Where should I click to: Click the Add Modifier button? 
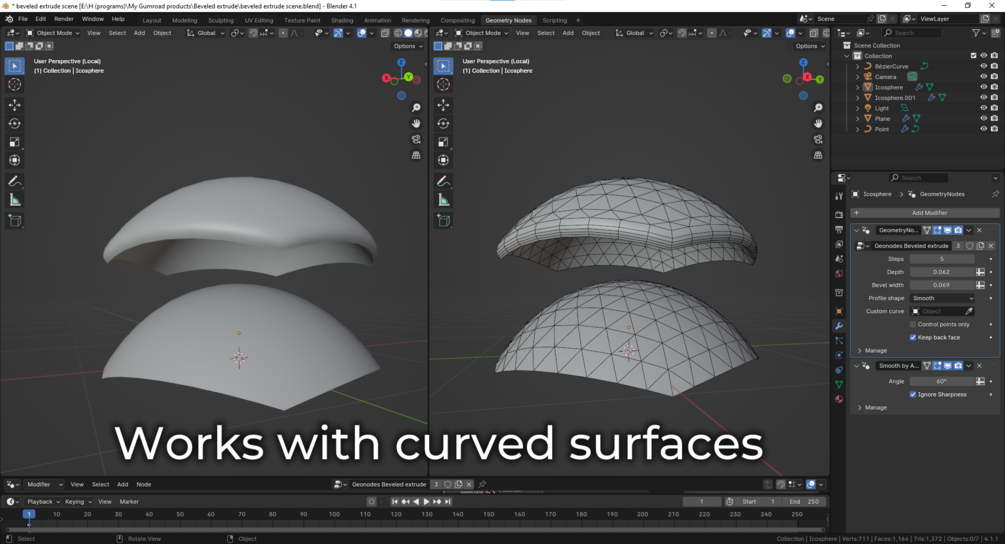[925, 213]
